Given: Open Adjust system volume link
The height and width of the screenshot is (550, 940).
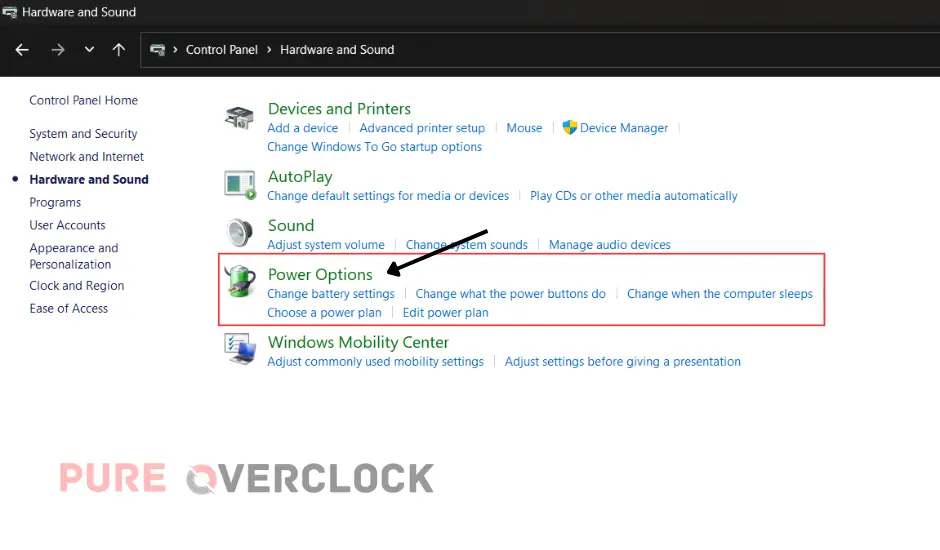Looking at the screenshot, I should [325, 245].
